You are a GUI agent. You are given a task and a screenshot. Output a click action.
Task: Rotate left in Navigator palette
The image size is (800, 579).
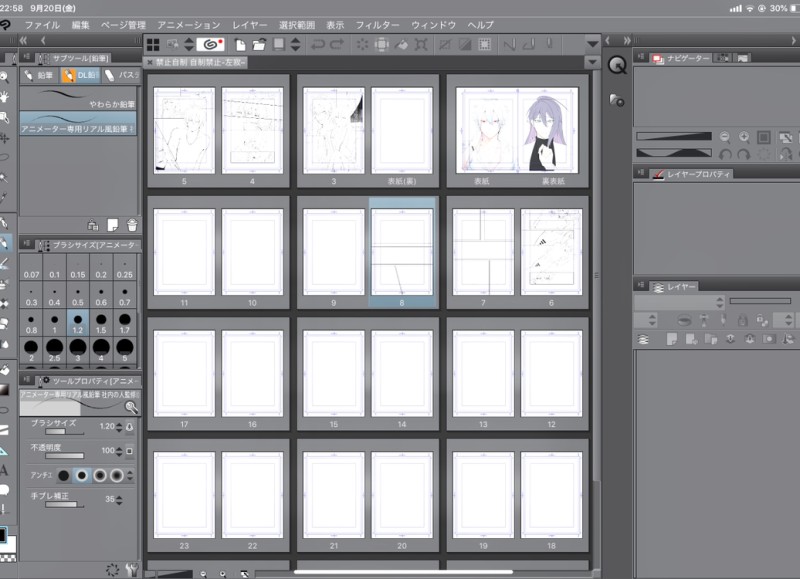724,154
